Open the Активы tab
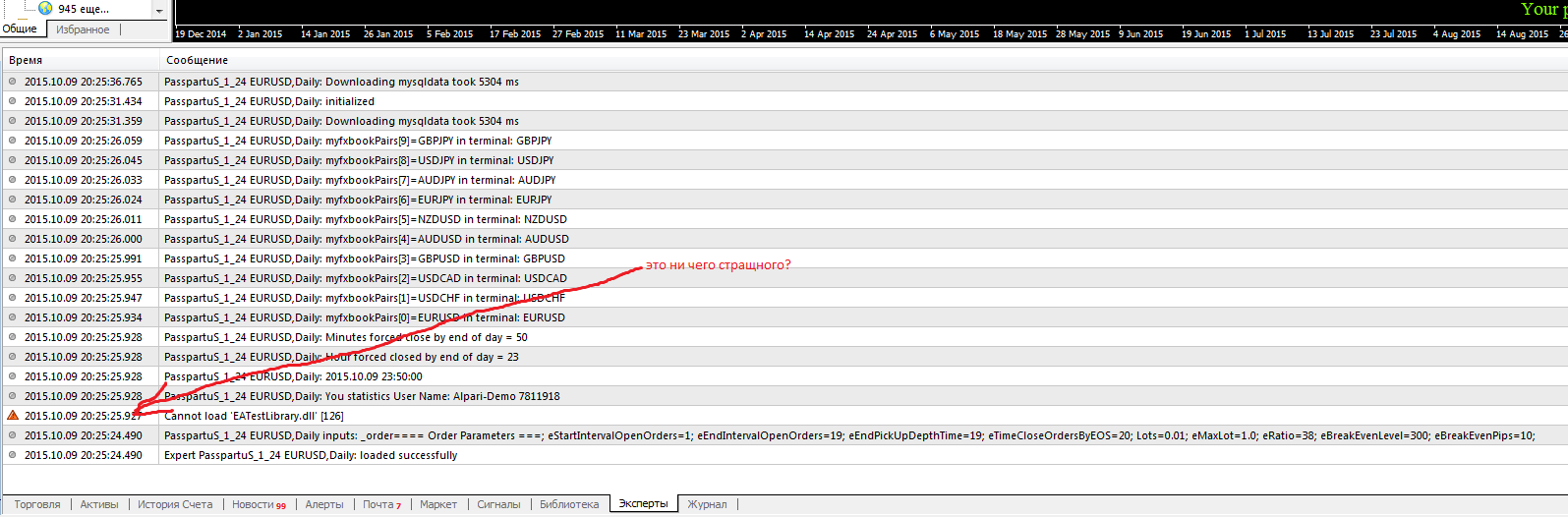The width and height of the screenshot is (1568, 517). click(99, 504)
